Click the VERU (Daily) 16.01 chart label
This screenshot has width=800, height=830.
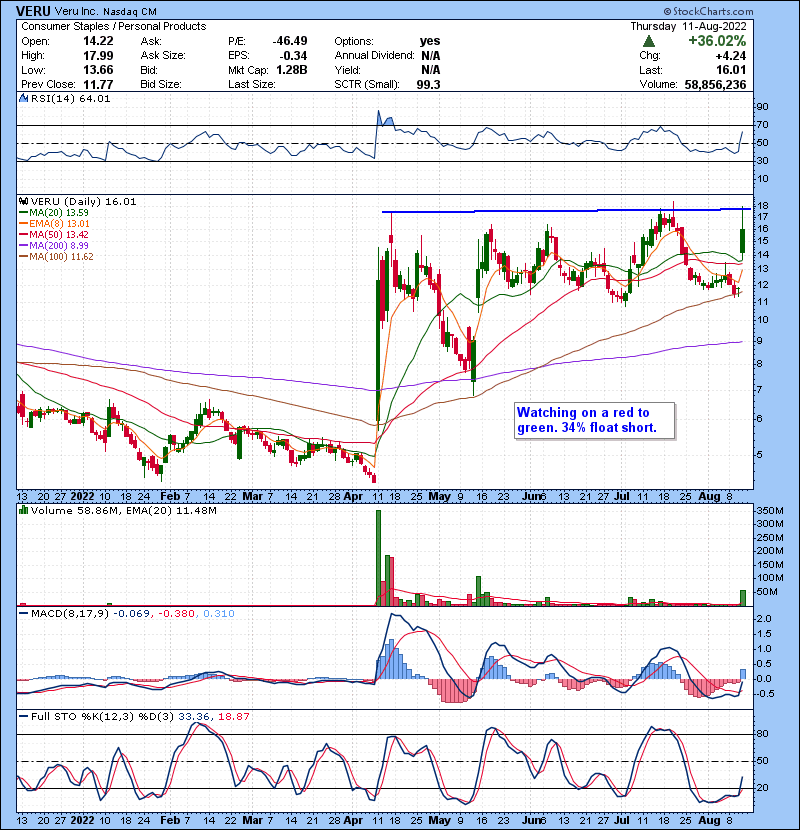pos(83,201)
